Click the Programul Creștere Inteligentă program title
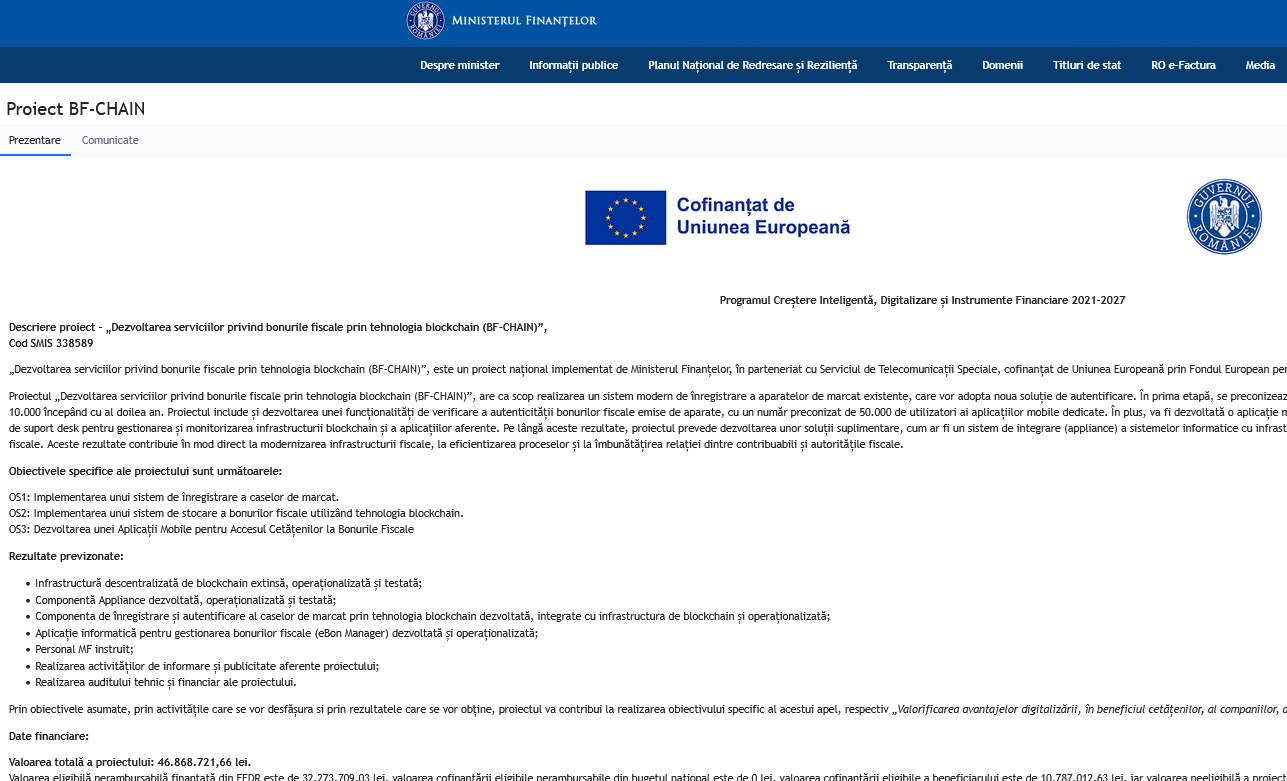The image size is (1287, 781). (x=922, y=300)
